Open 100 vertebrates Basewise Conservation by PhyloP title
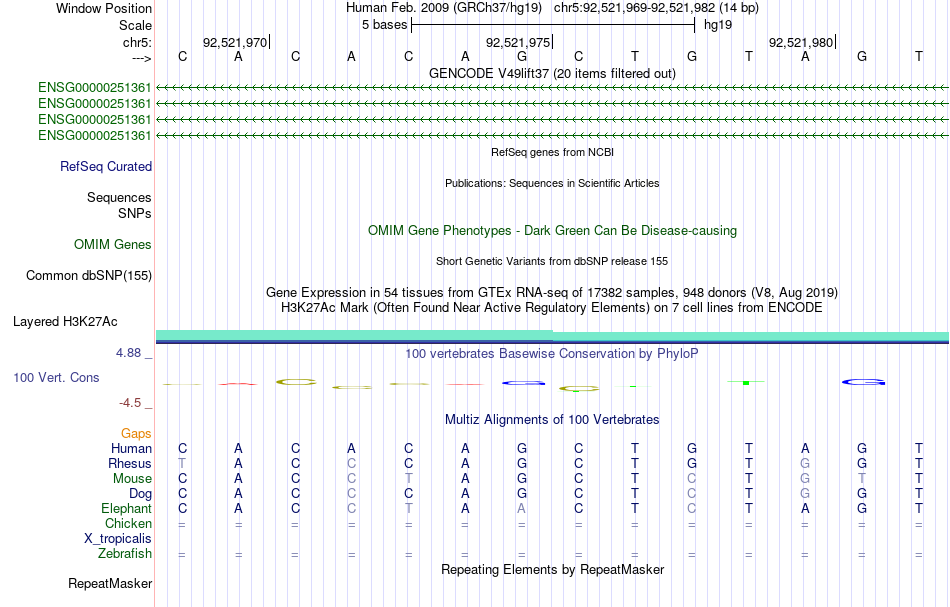950x607 pixels. (552, 353)
